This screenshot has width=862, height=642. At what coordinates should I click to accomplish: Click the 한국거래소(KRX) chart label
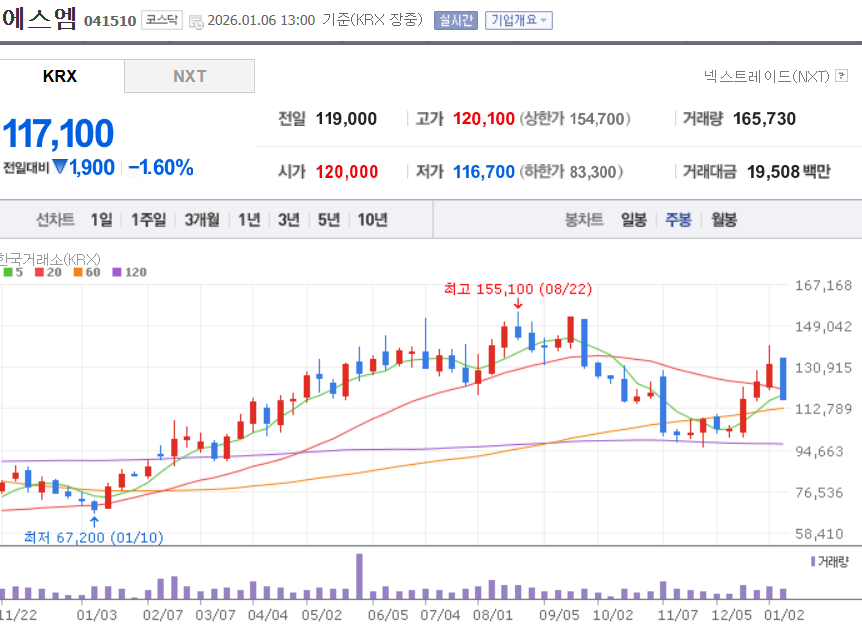pos(50,259)
